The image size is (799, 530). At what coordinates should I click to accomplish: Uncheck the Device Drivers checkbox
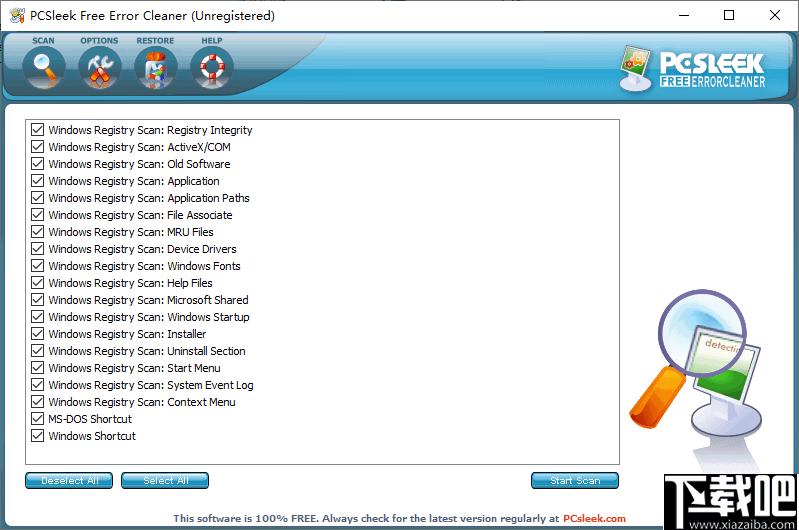click(37, 249)
